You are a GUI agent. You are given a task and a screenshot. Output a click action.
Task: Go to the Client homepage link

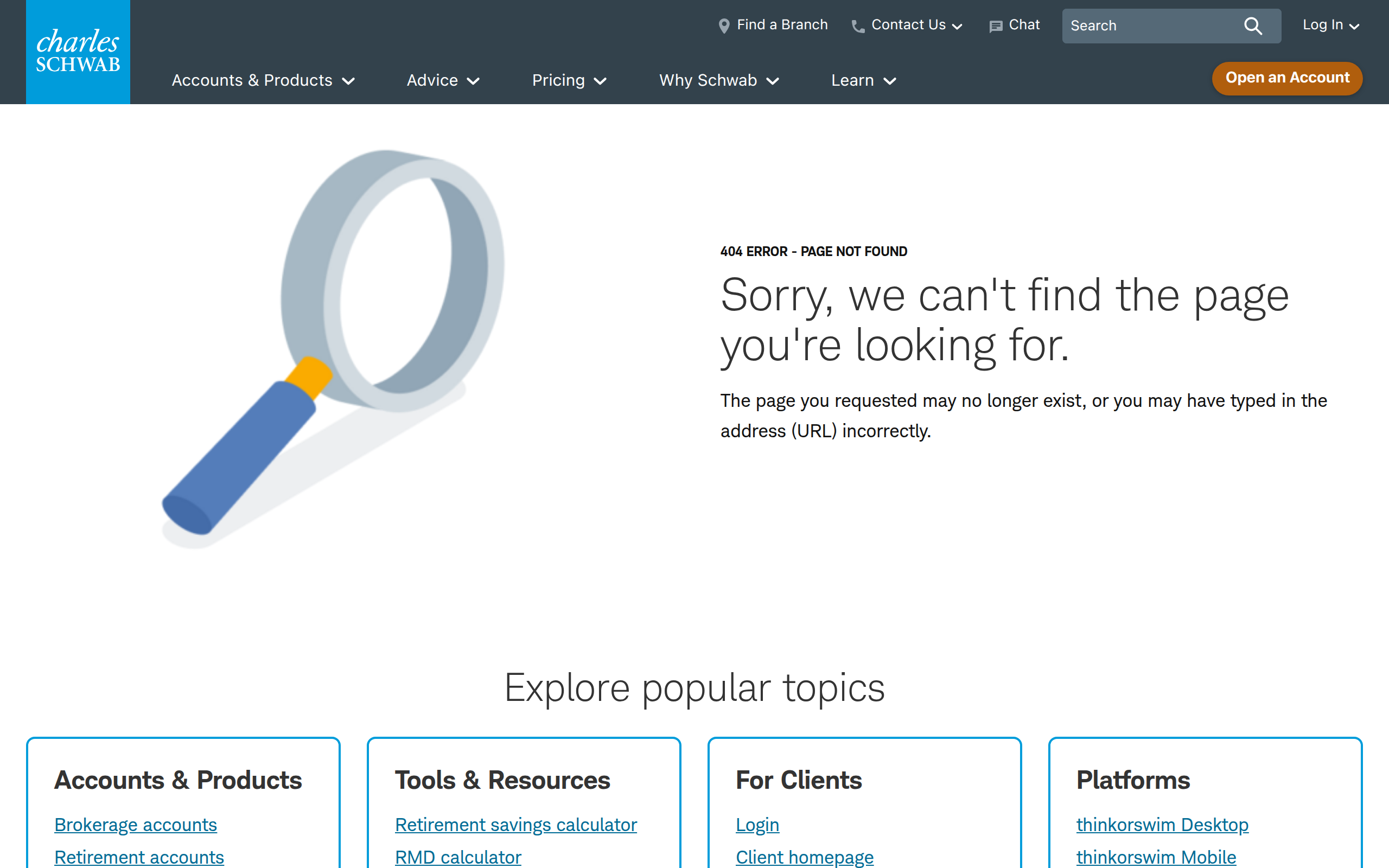[804, 857]
